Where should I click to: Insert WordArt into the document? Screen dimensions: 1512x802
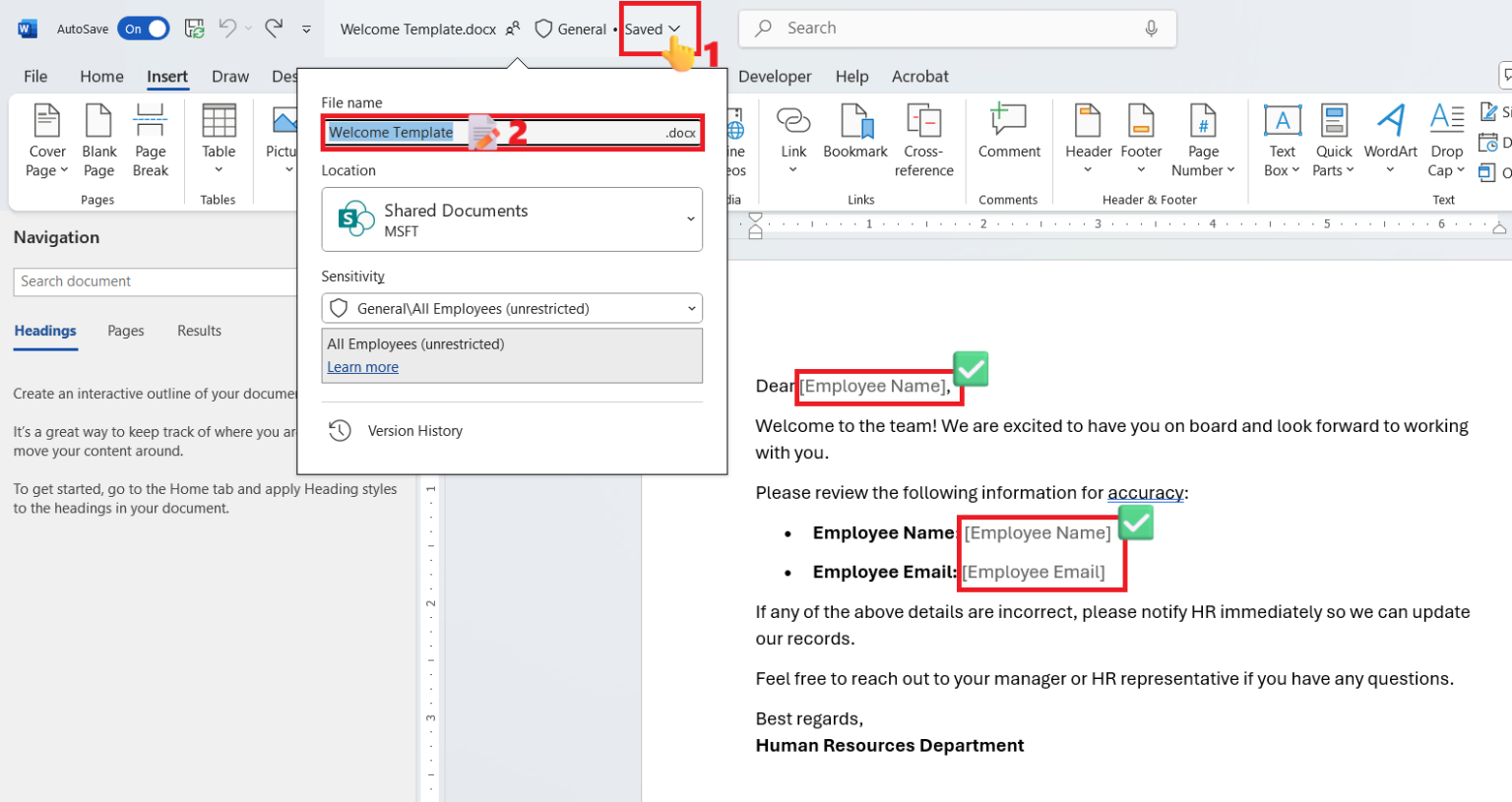coord(1390,138)
